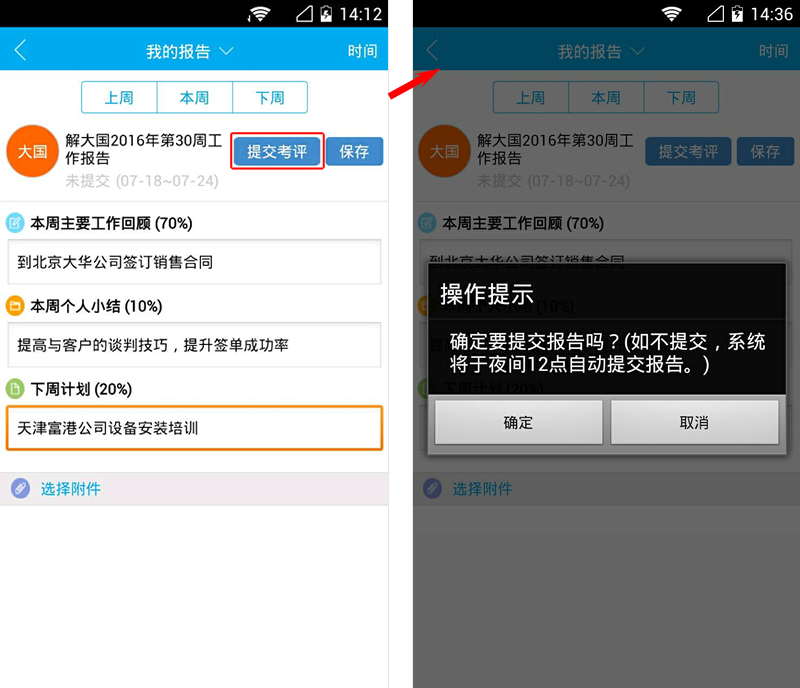Open 我的报告 dropdown chevron on left screen

(226, 51)
